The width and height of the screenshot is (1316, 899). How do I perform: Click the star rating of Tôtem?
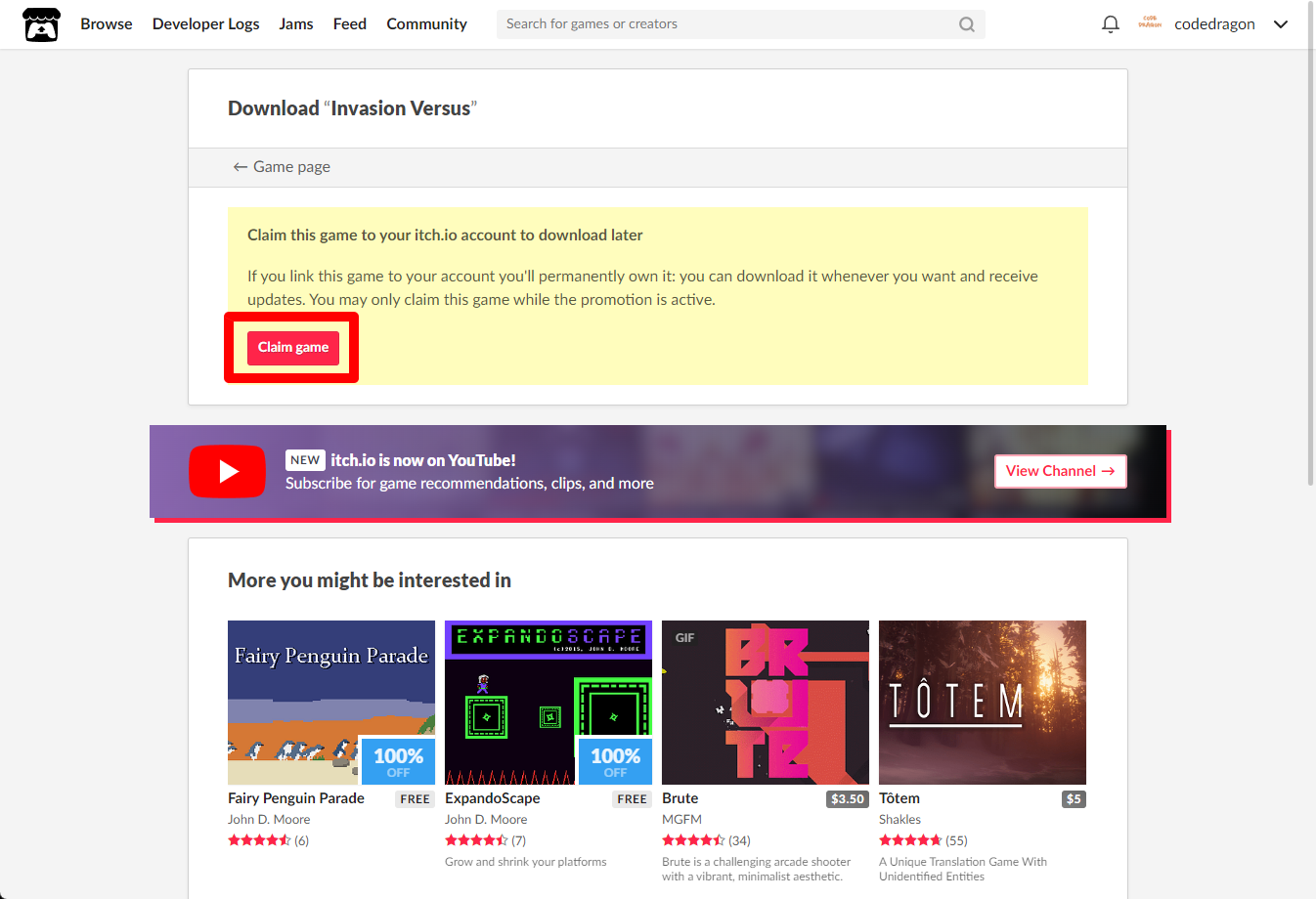point(910,840)
